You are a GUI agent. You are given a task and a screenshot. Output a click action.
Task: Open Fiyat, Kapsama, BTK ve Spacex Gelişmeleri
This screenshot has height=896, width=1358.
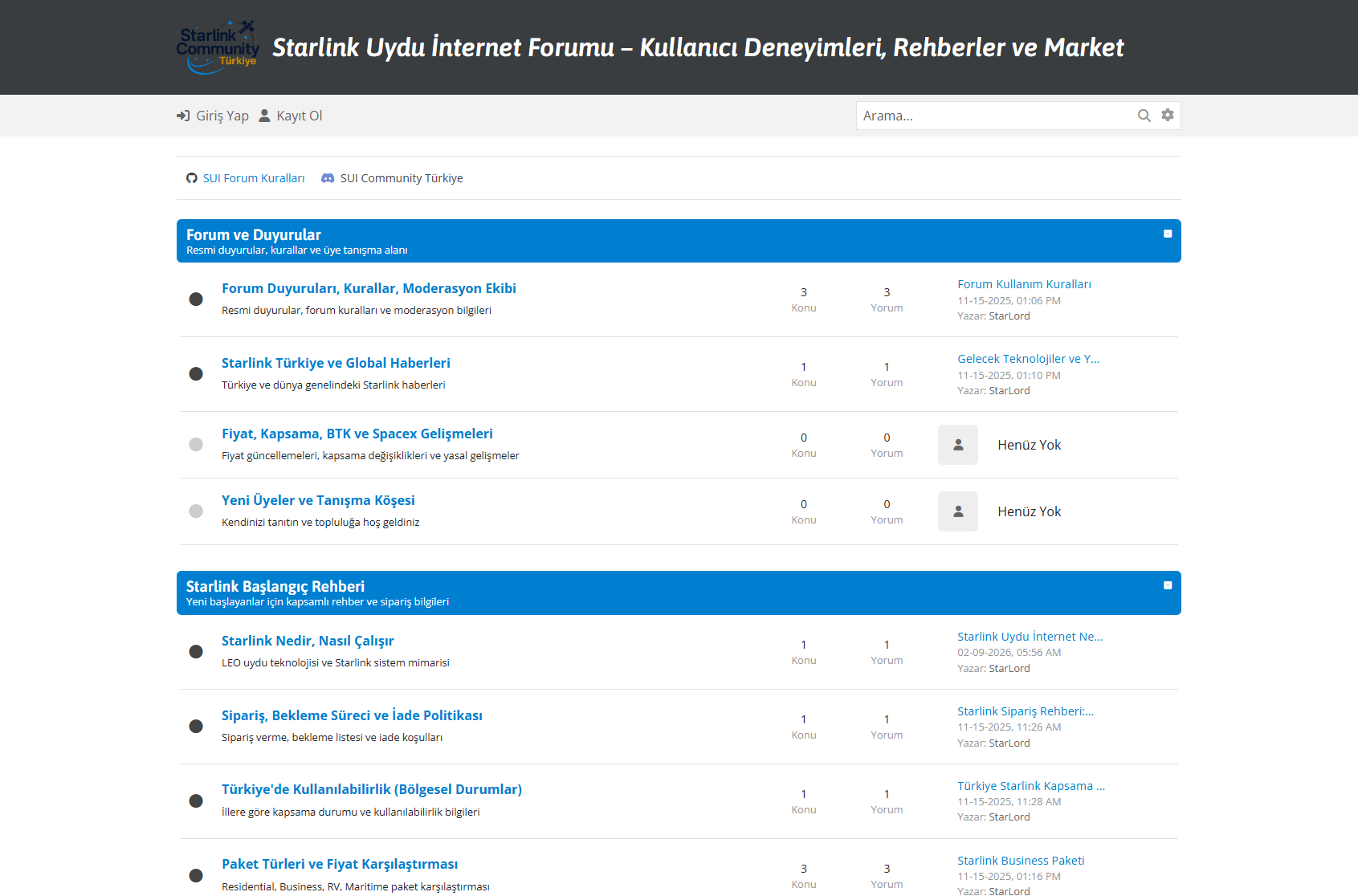click(x=357, y=434)
